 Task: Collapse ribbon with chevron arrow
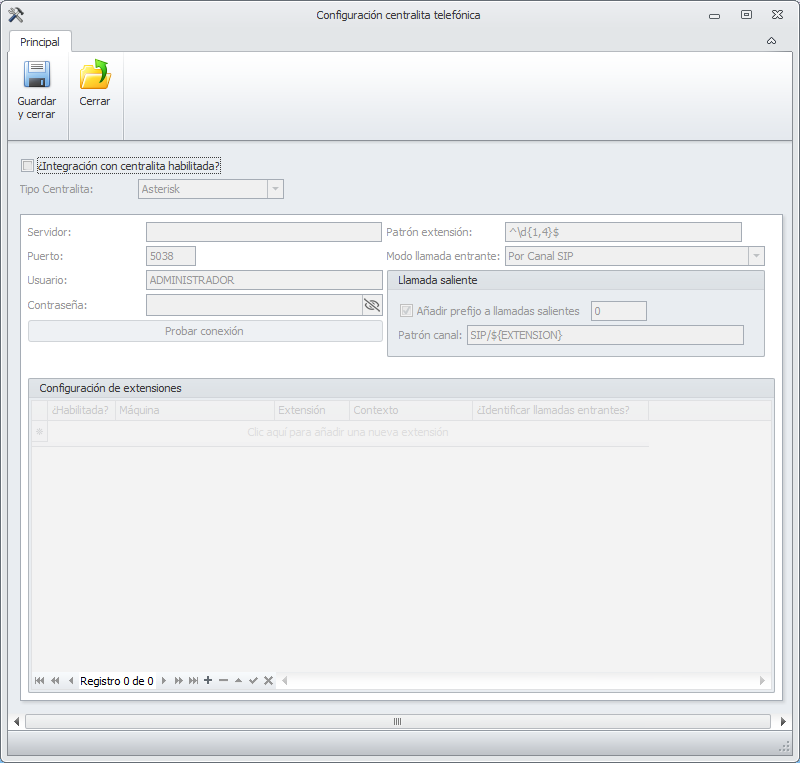pos(771,41)
